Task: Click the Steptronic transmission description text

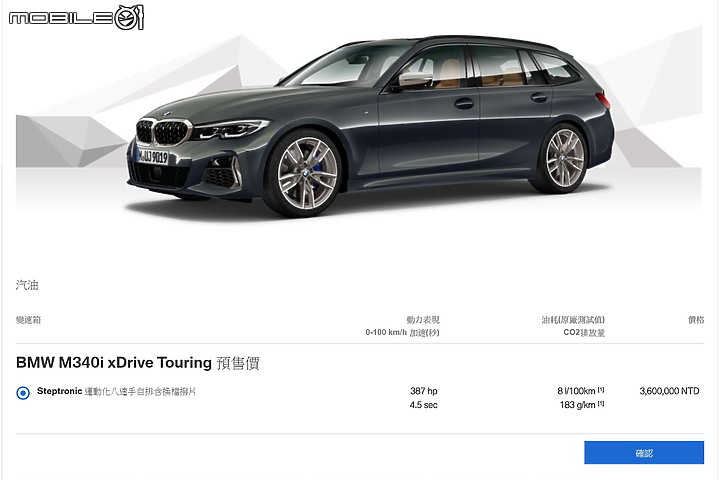Action: click(116, 391)
